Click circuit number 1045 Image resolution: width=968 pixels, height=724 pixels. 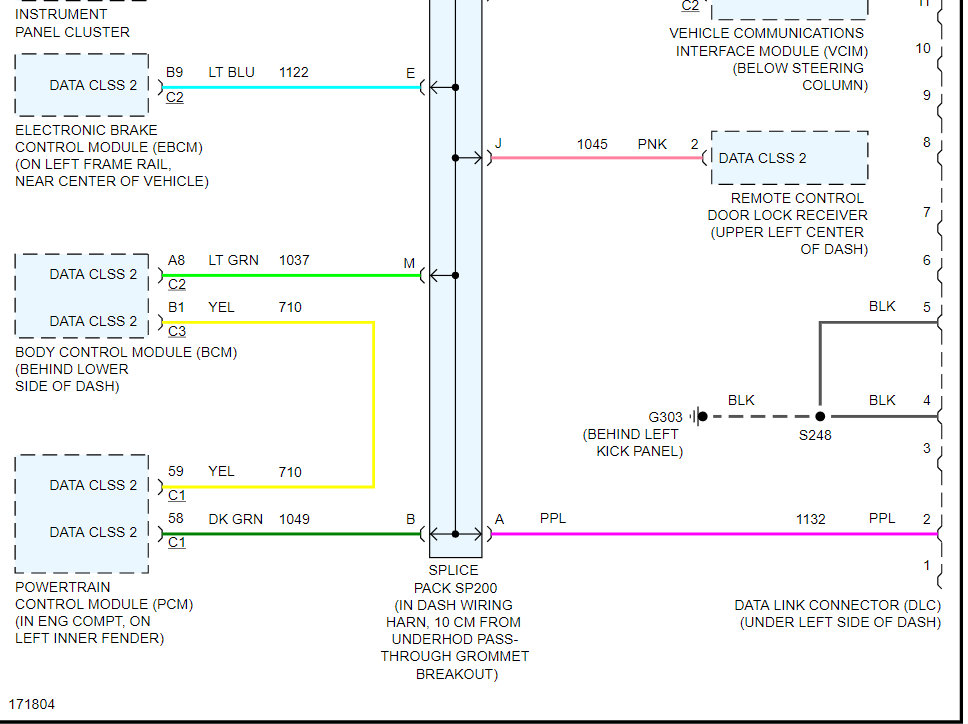pyautogui.click(x=592, y=144)
